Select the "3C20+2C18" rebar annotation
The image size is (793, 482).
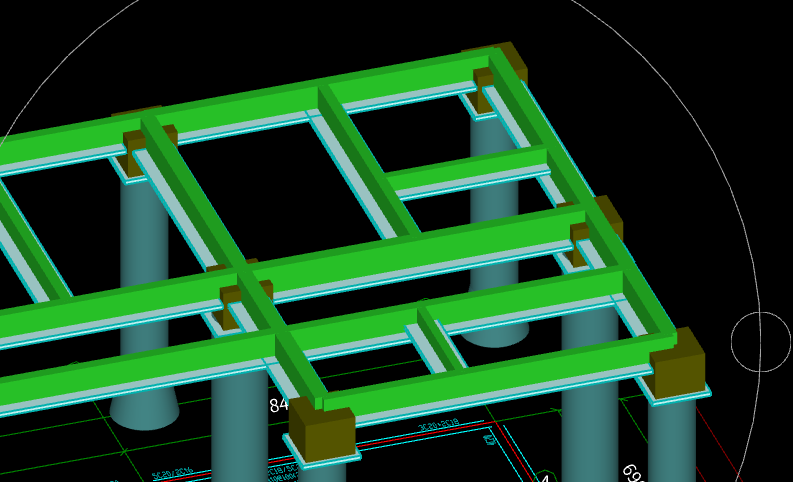point(438,425)
